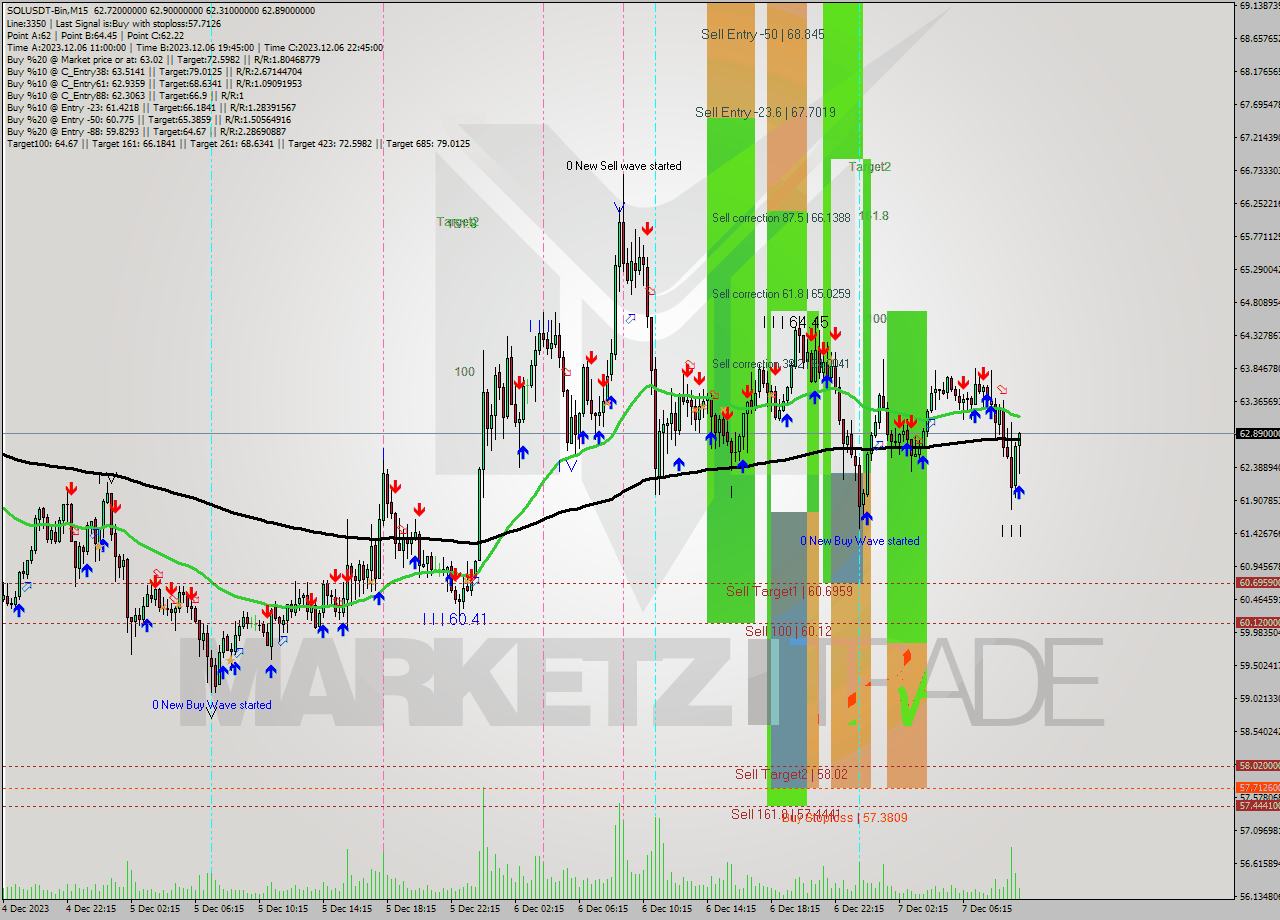Screen dimensions: 1280x920
Task: Click the '5 Dec 06:15' time label
Action: (x=218, y=909)
